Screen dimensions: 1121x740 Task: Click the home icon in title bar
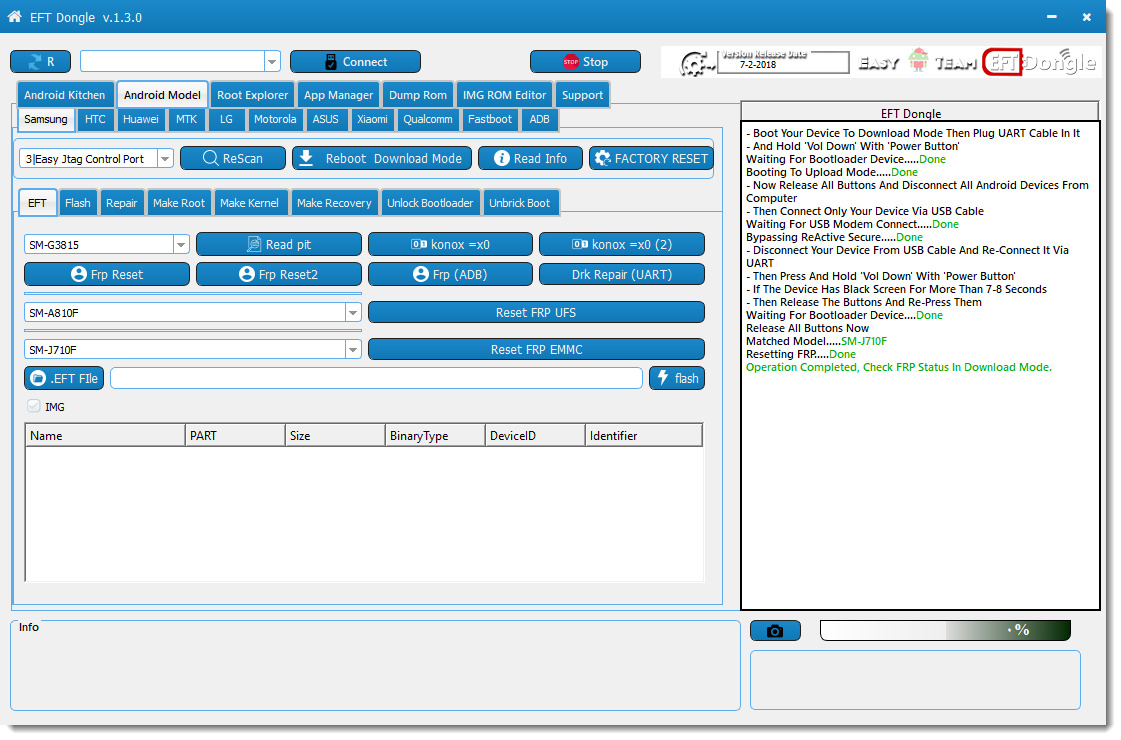(x=14, y=16)
